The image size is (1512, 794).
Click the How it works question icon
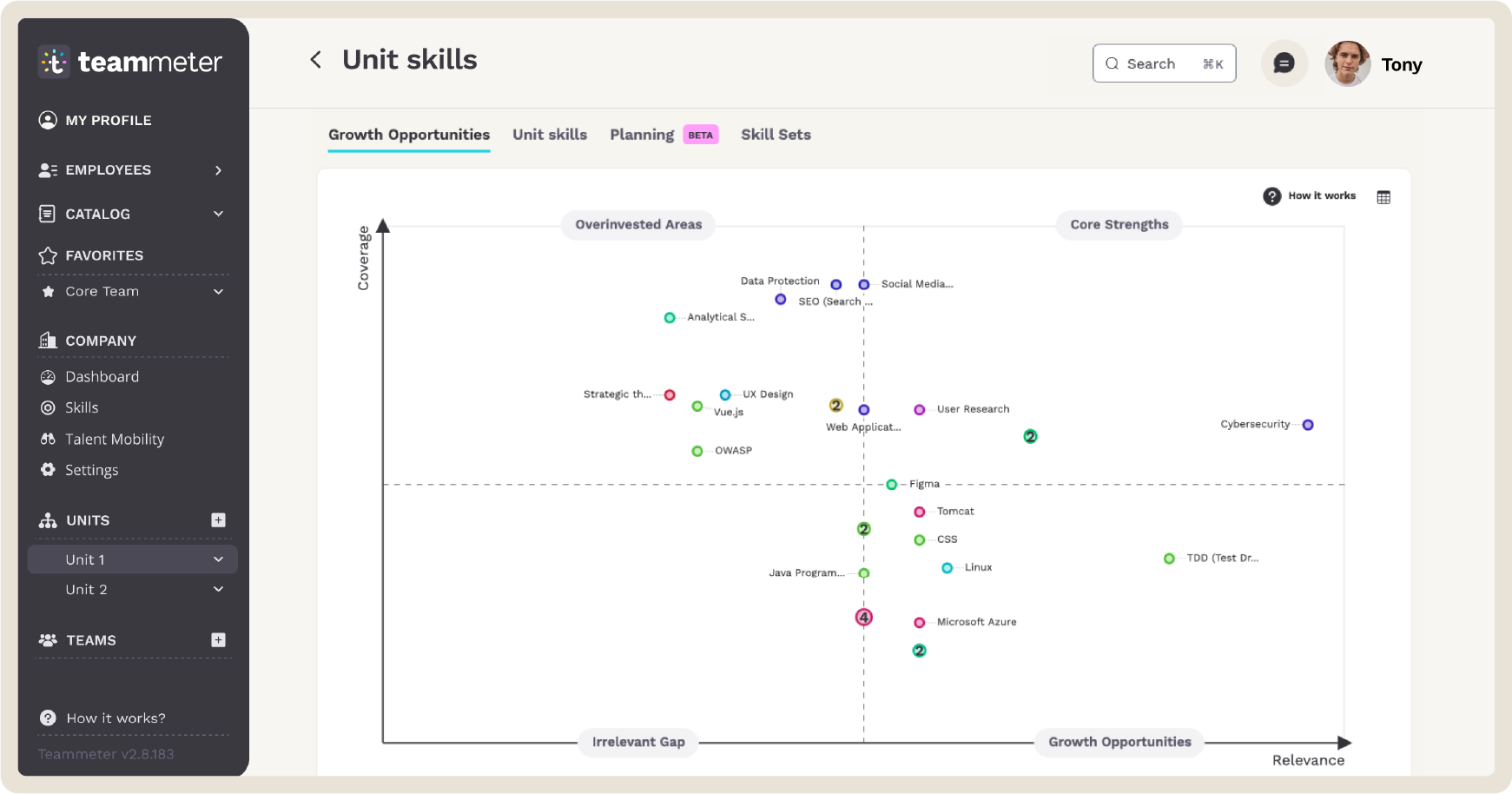[1272, 196]
